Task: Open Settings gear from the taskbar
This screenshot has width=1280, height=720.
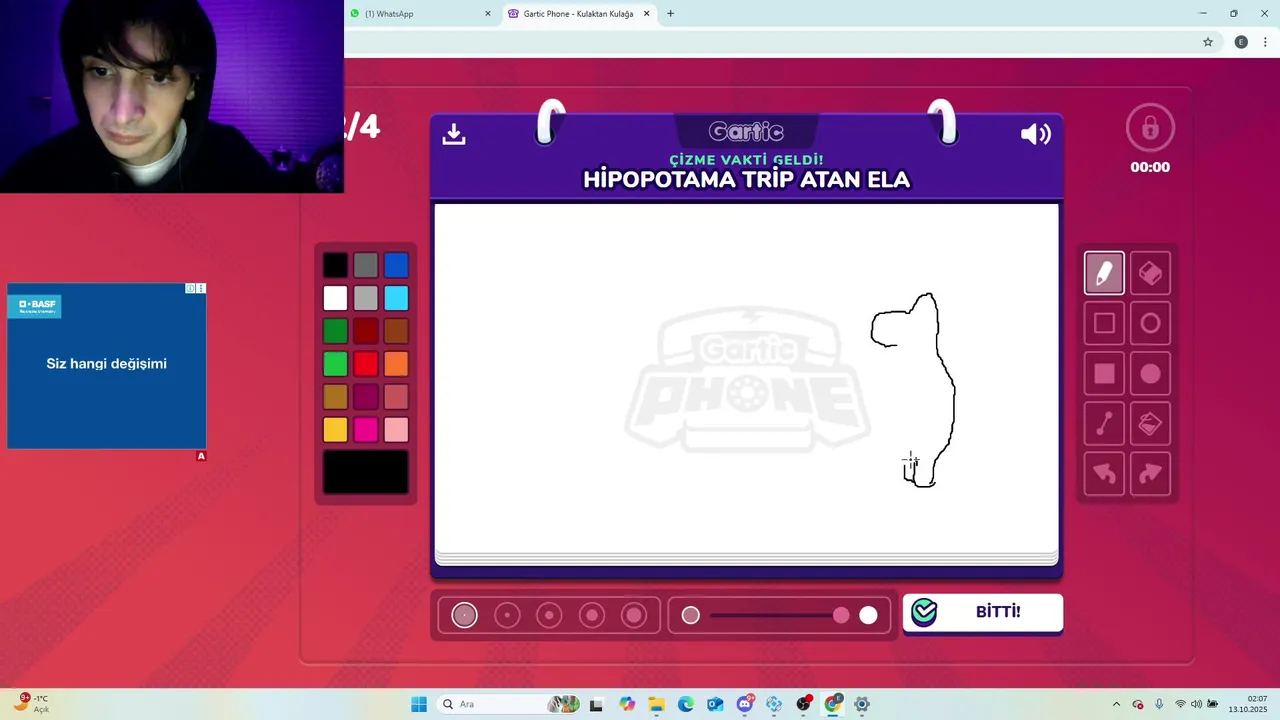Action: [862, 704]
